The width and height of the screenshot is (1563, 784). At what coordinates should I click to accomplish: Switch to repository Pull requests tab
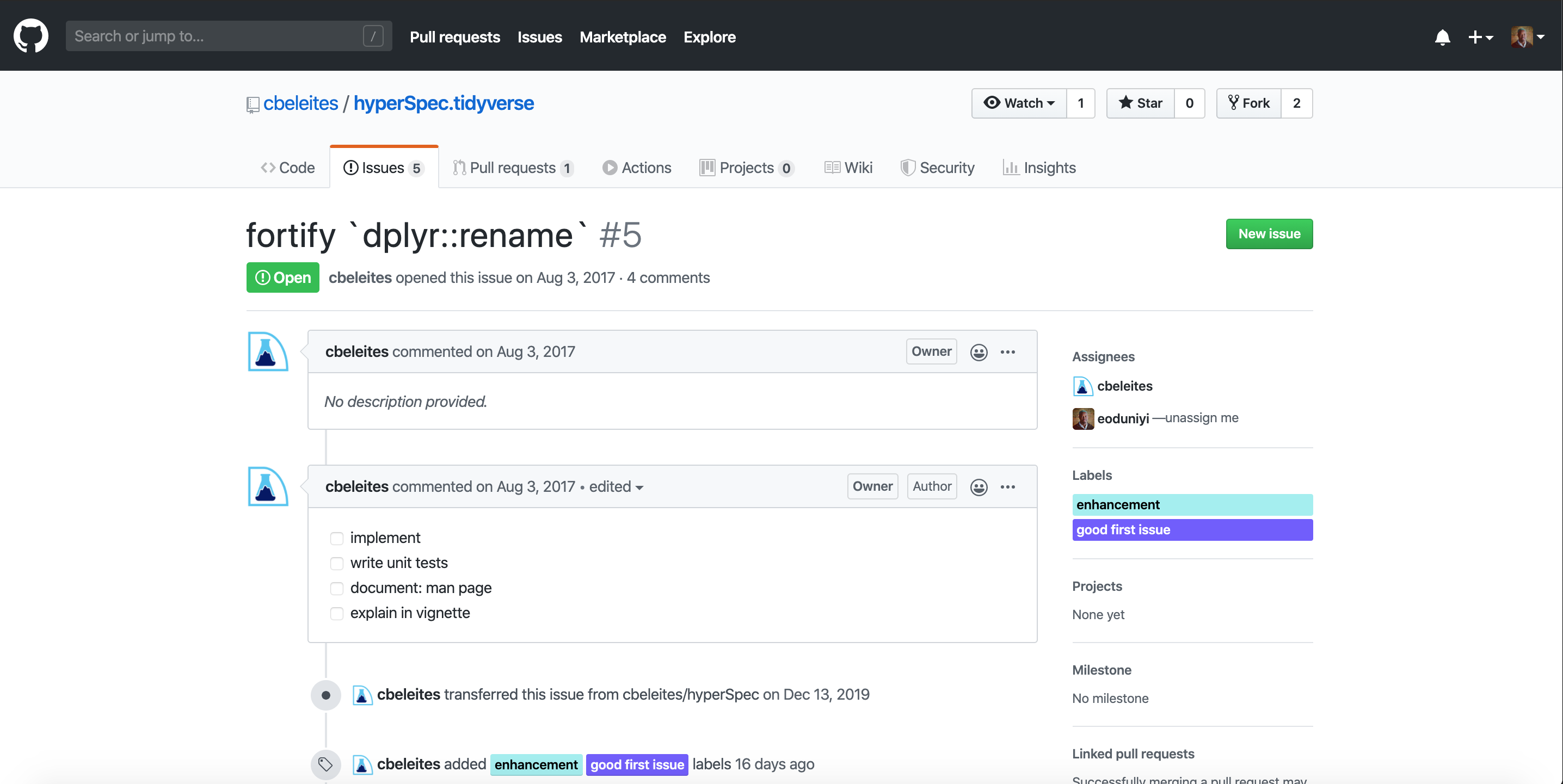pyautogui.click(x=513, y=168)
